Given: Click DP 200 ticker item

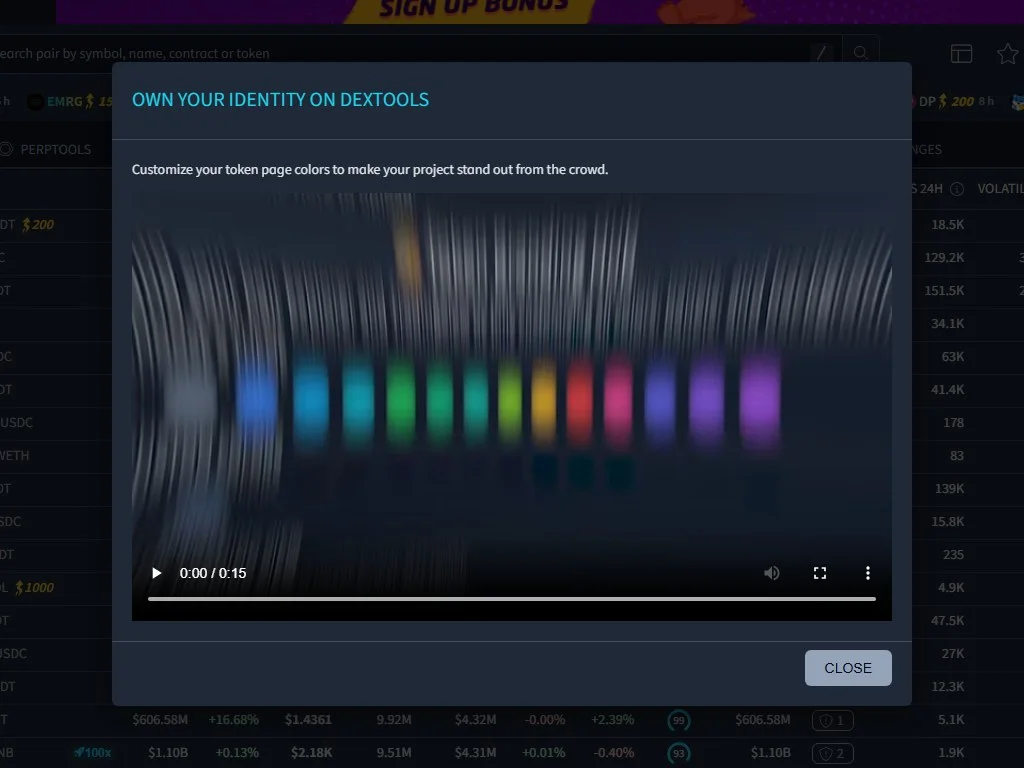Looking at the screenshot, I should coord(952,101).
